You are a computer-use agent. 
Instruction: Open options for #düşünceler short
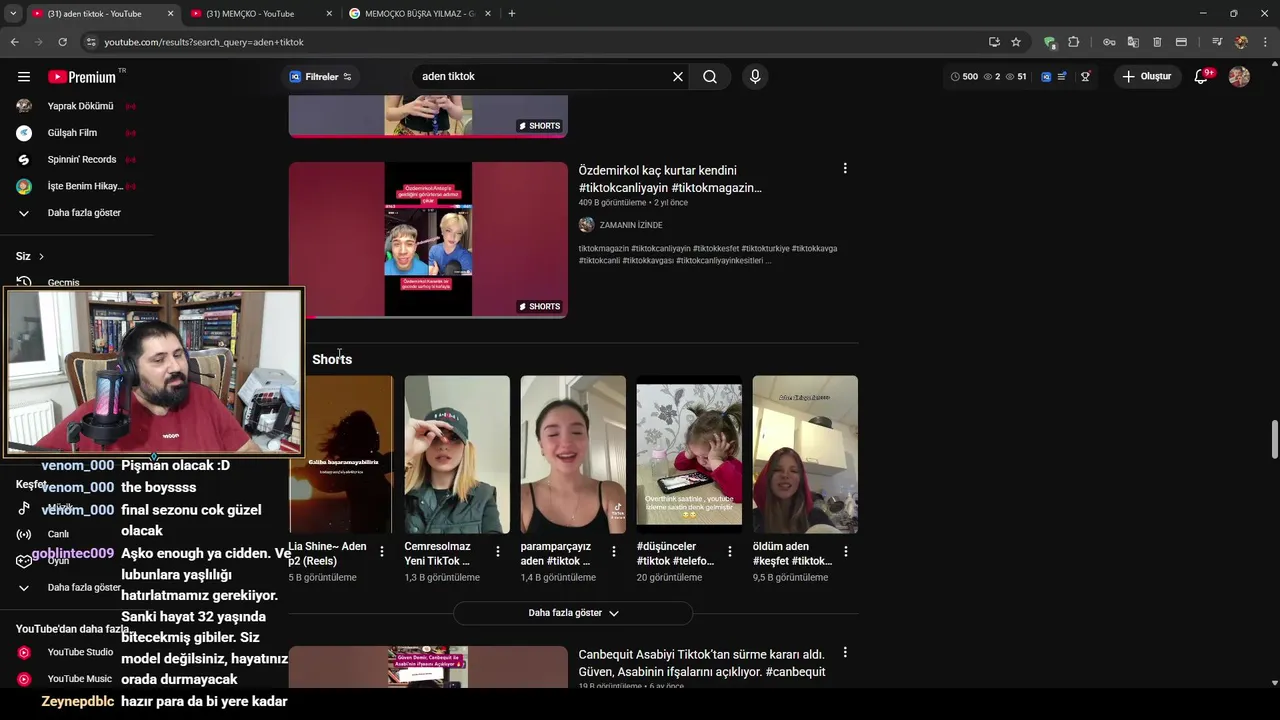pos(729,552)
